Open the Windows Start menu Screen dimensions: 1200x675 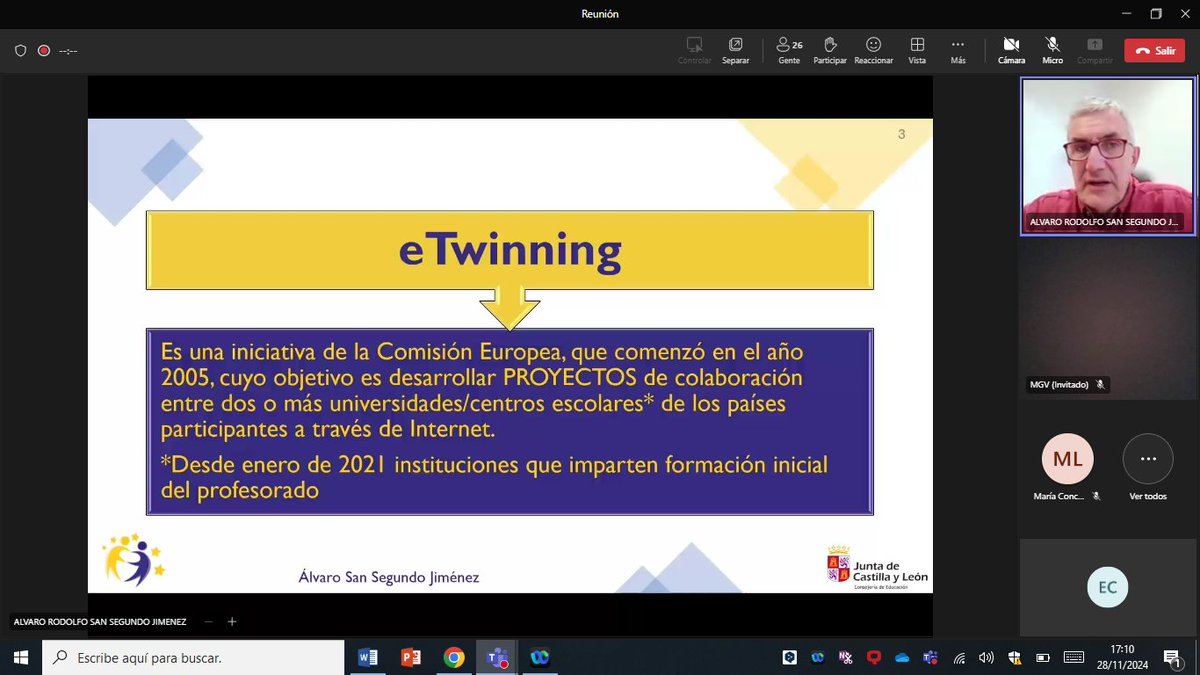coord(21,657)
